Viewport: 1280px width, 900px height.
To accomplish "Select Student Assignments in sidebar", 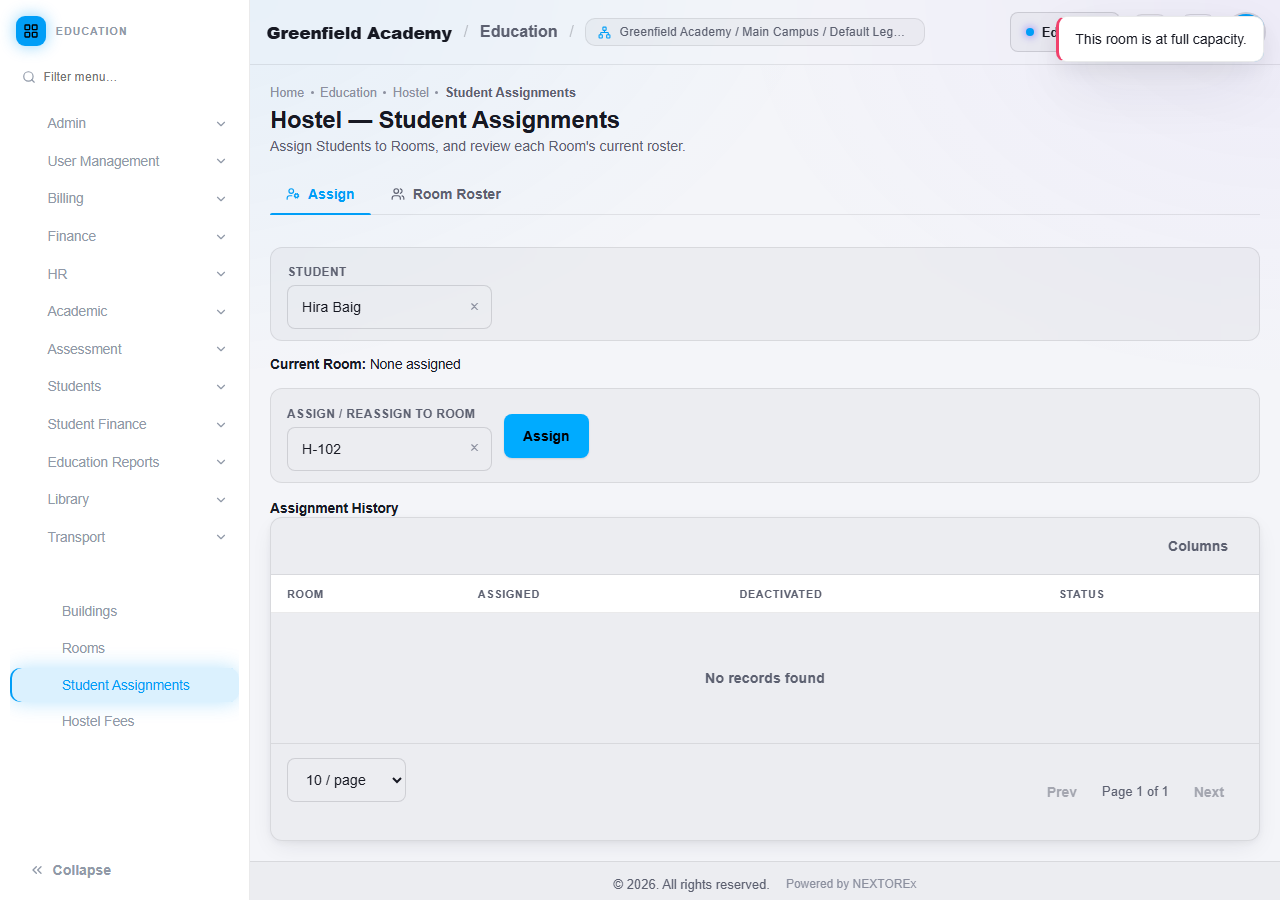I will coord(125,685).
